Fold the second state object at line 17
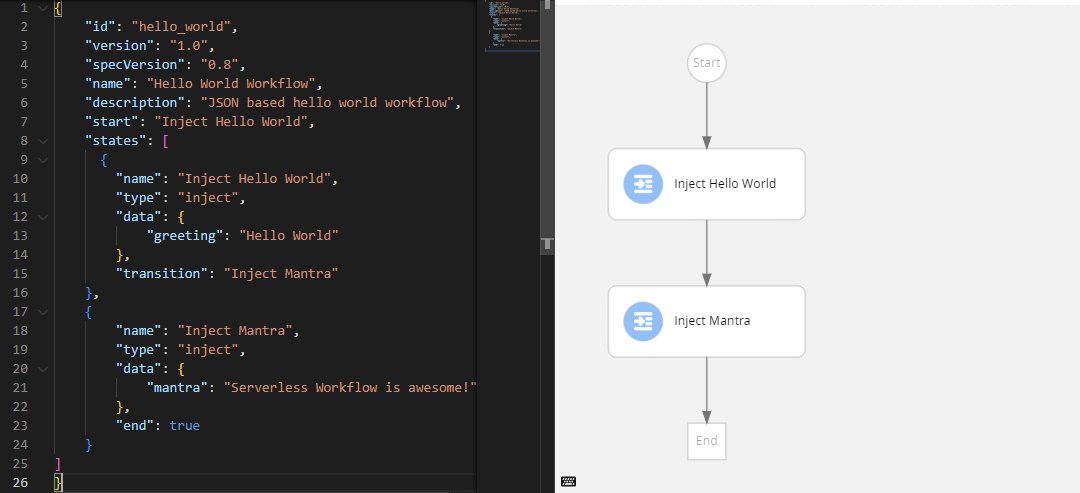 [x=41, y=312]
